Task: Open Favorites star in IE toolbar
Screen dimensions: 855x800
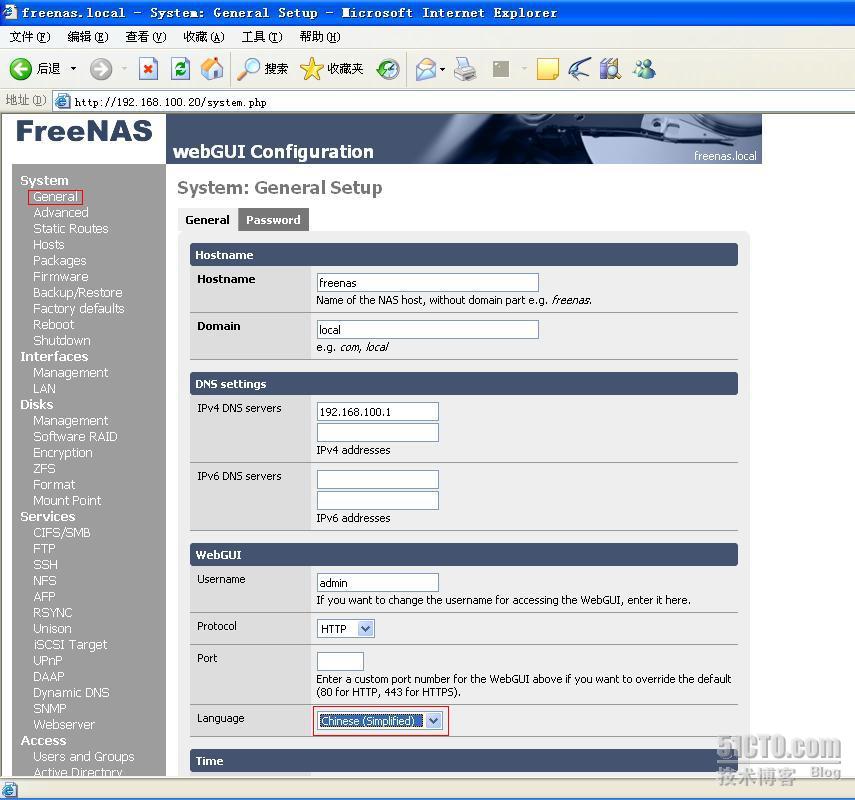Action: point(332,69)
